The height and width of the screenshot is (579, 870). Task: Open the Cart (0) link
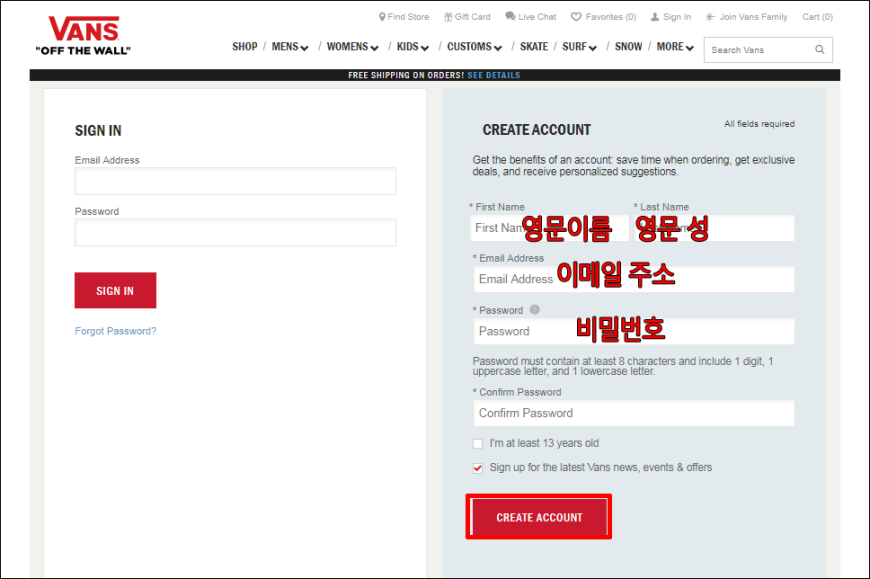click(x=817, y=17)
